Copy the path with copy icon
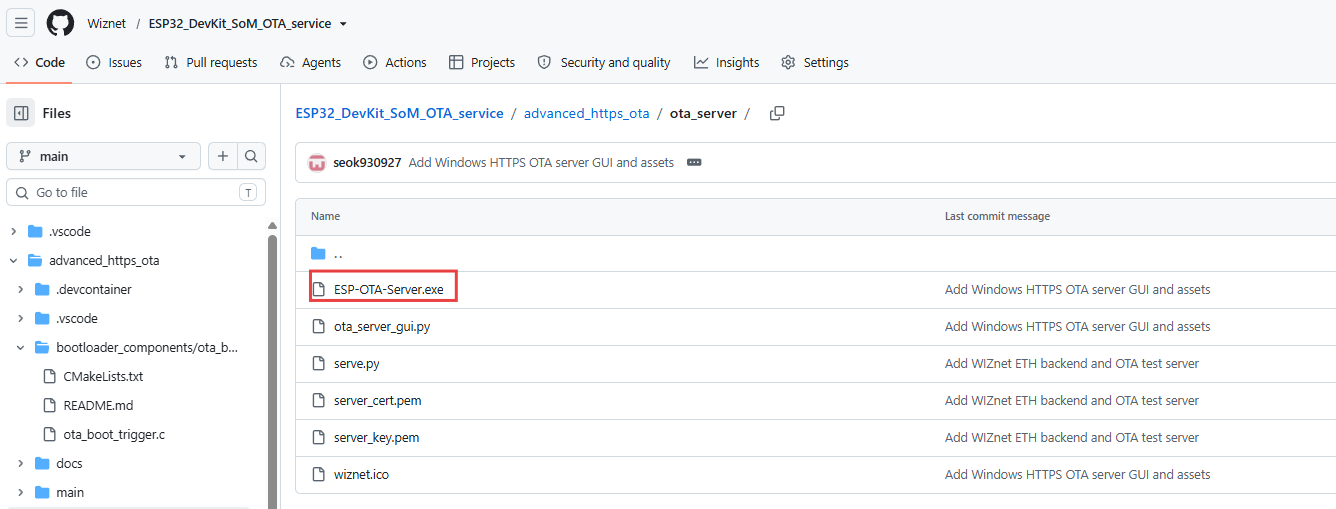 [777, 113]
